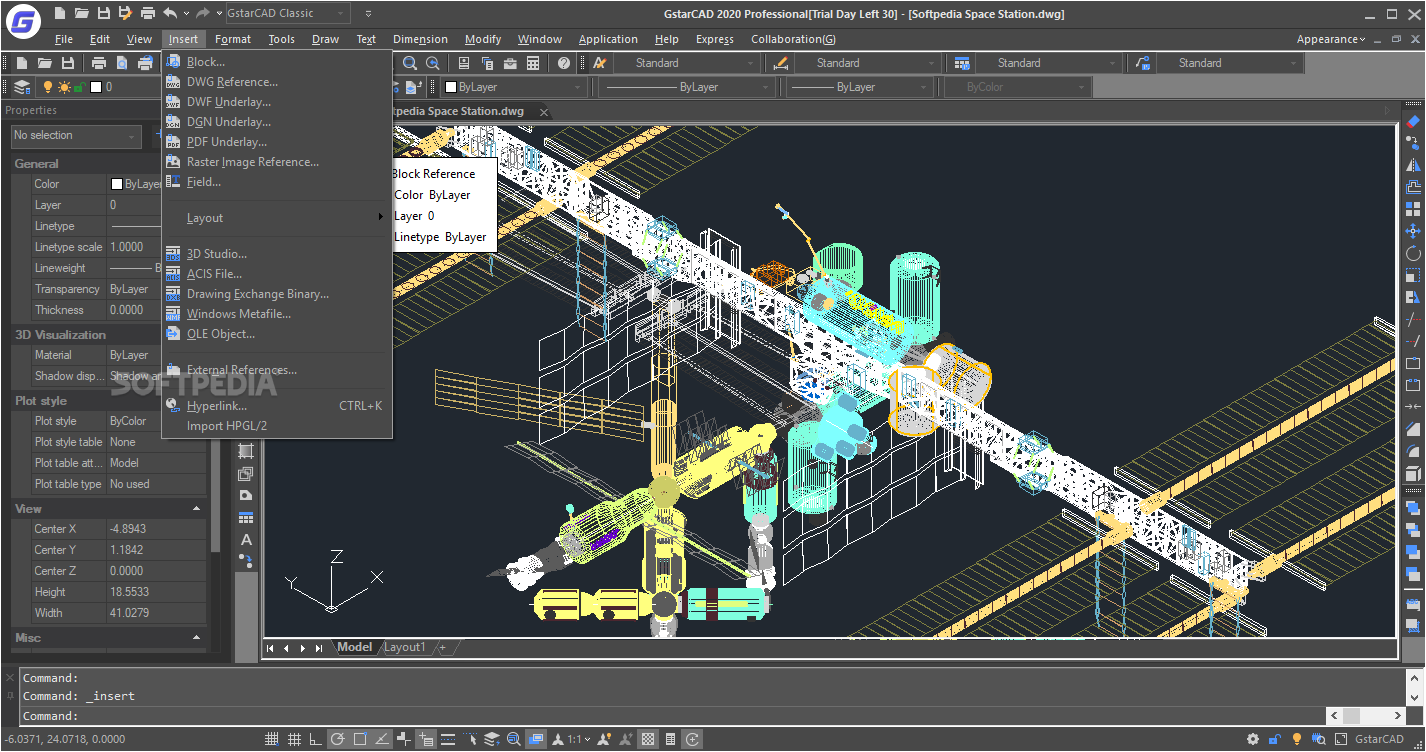Image resolution: width=1426 pixels, height=752 pixels.
Task: Open the linetype ByLayer dropdown
Action: (x=688, y=87)
